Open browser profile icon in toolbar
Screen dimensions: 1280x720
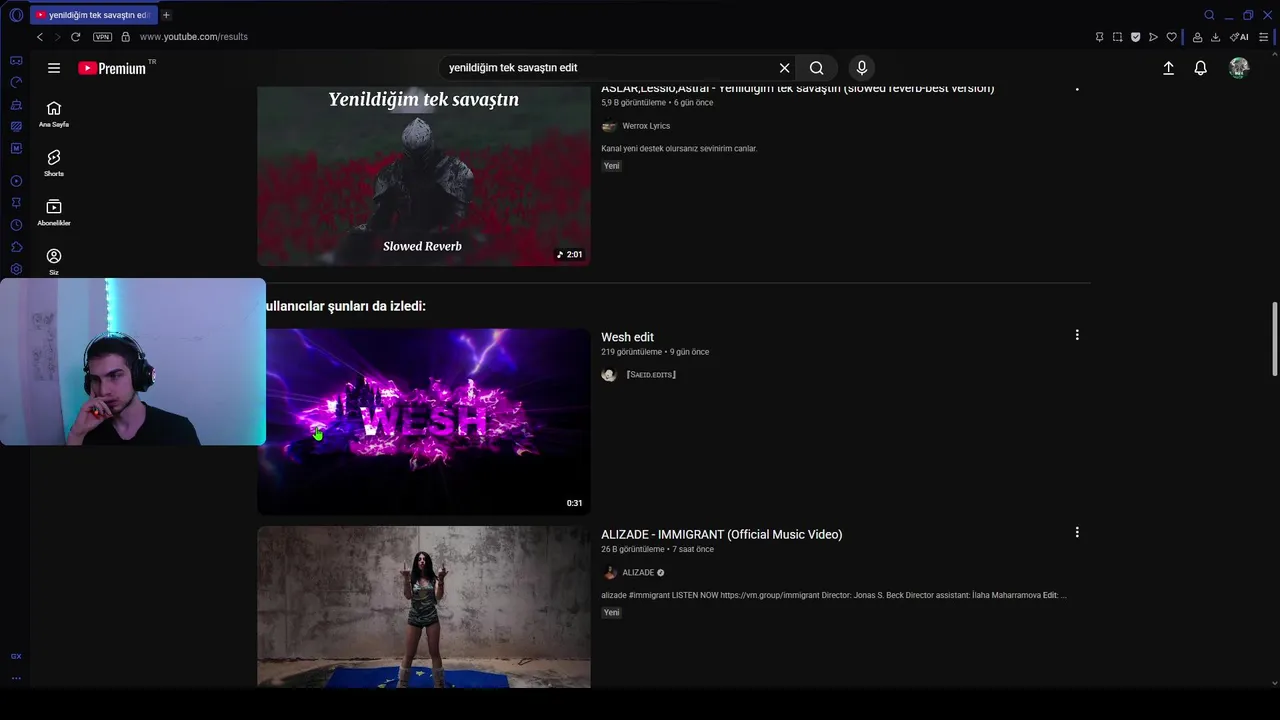coord(1197,37)
